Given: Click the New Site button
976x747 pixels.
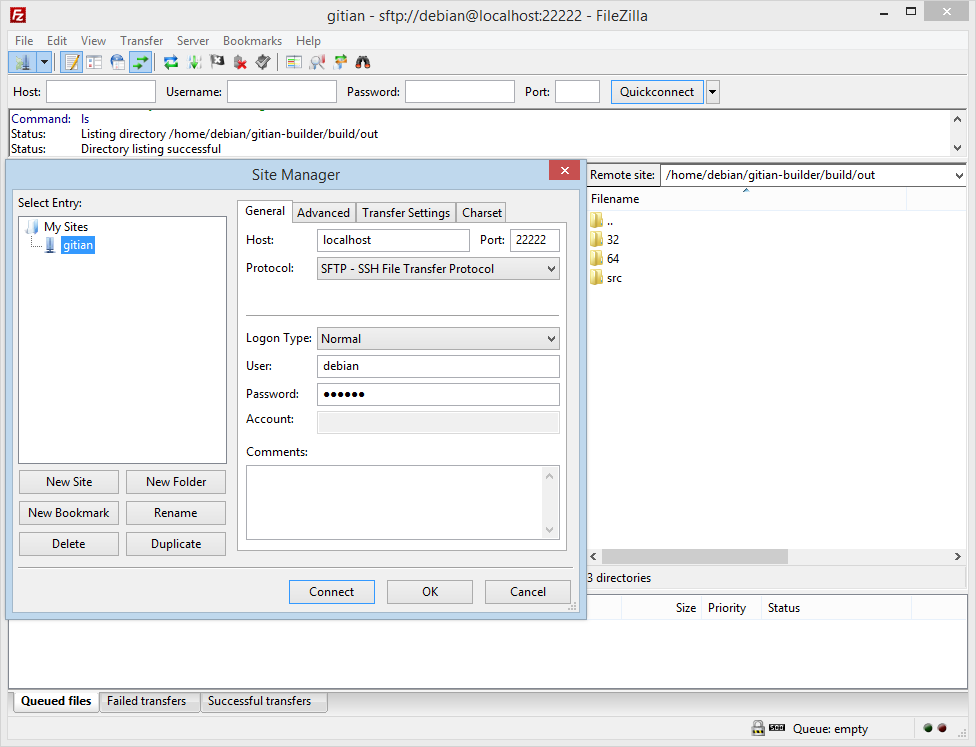Looking at the screenshot, I should [69, 482].
